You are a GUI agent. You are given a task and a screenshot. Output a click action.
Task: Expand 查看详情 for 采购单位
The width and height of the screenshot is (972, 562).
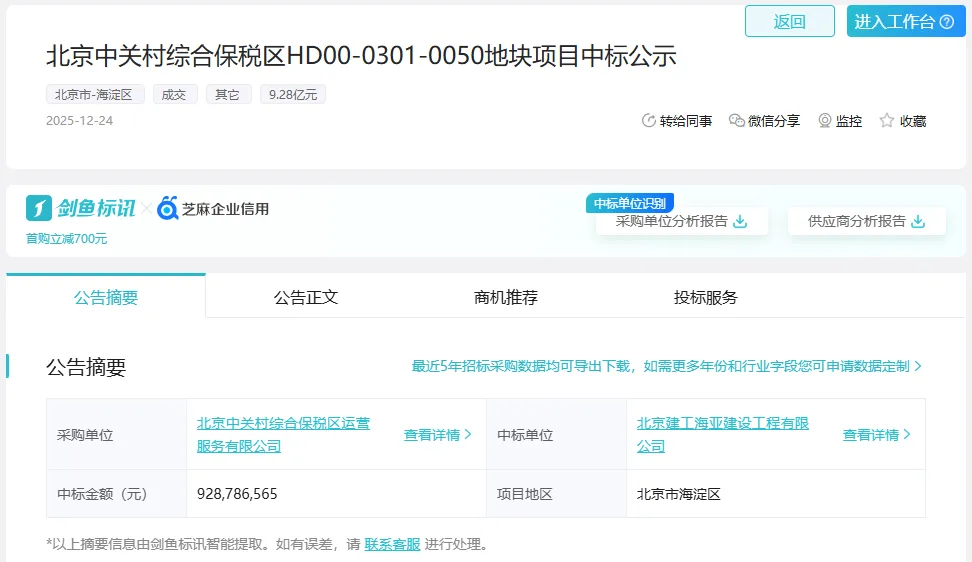pos(437,435)
